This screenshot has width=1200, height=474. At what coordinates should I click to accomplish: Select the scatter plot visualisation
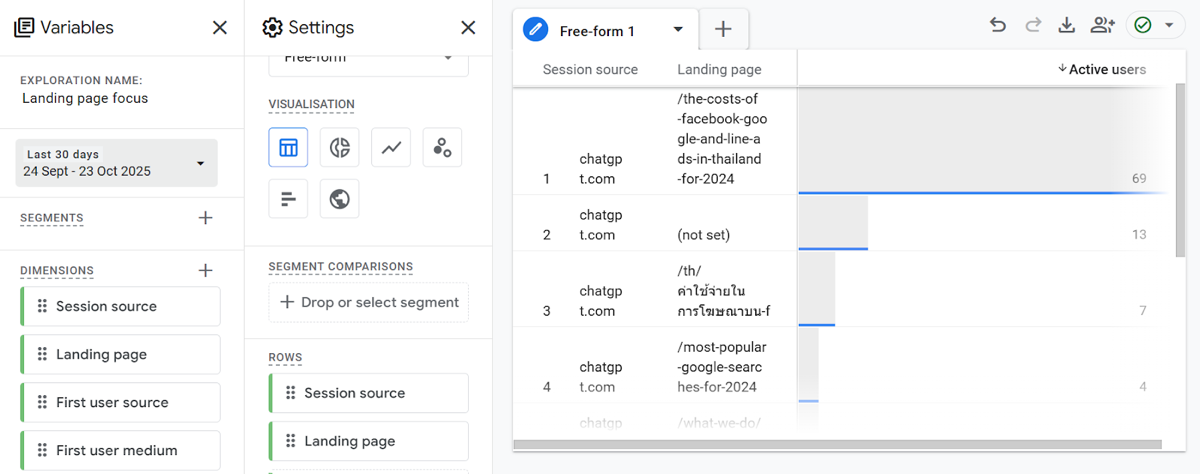point(442,148)
